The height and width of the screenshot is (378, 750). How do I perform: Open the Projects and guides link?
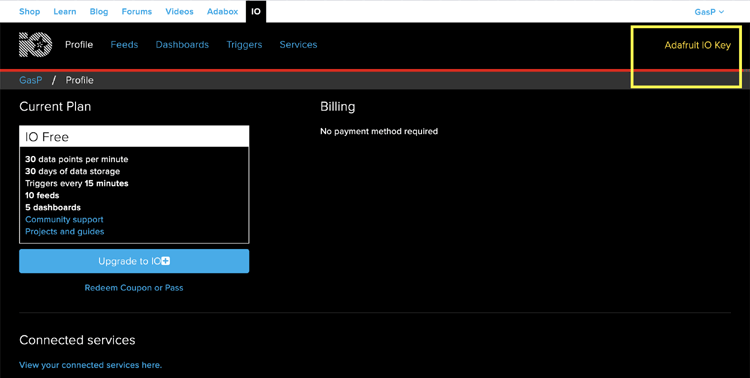point(65,232)
